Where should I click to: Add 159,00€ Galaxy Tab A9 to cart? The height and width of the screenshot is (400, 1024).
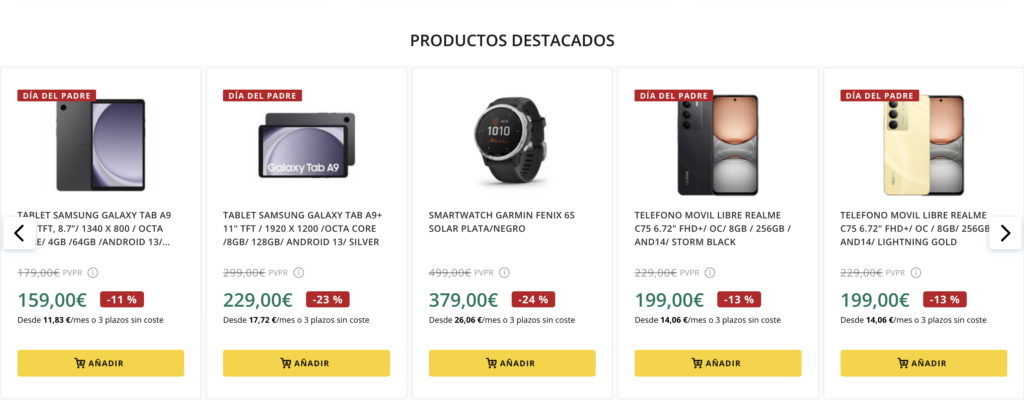[100, 363]
